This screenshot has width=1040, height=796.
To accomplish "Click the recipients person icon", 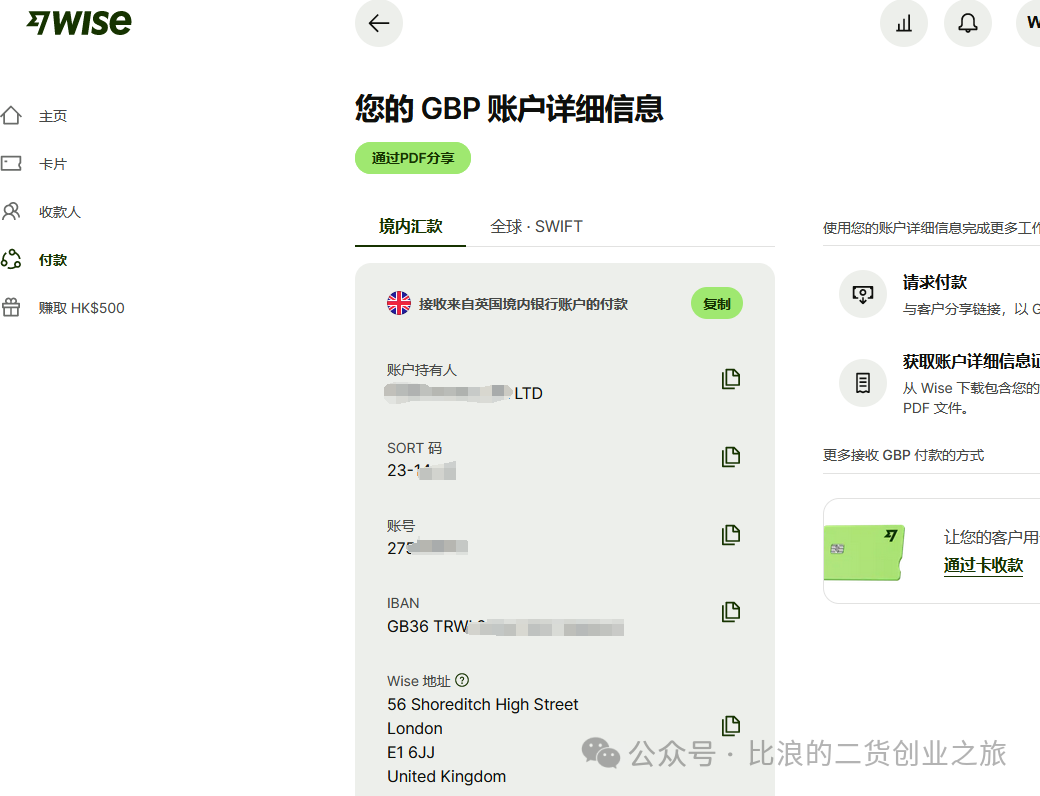I will (x=11, y=211).
